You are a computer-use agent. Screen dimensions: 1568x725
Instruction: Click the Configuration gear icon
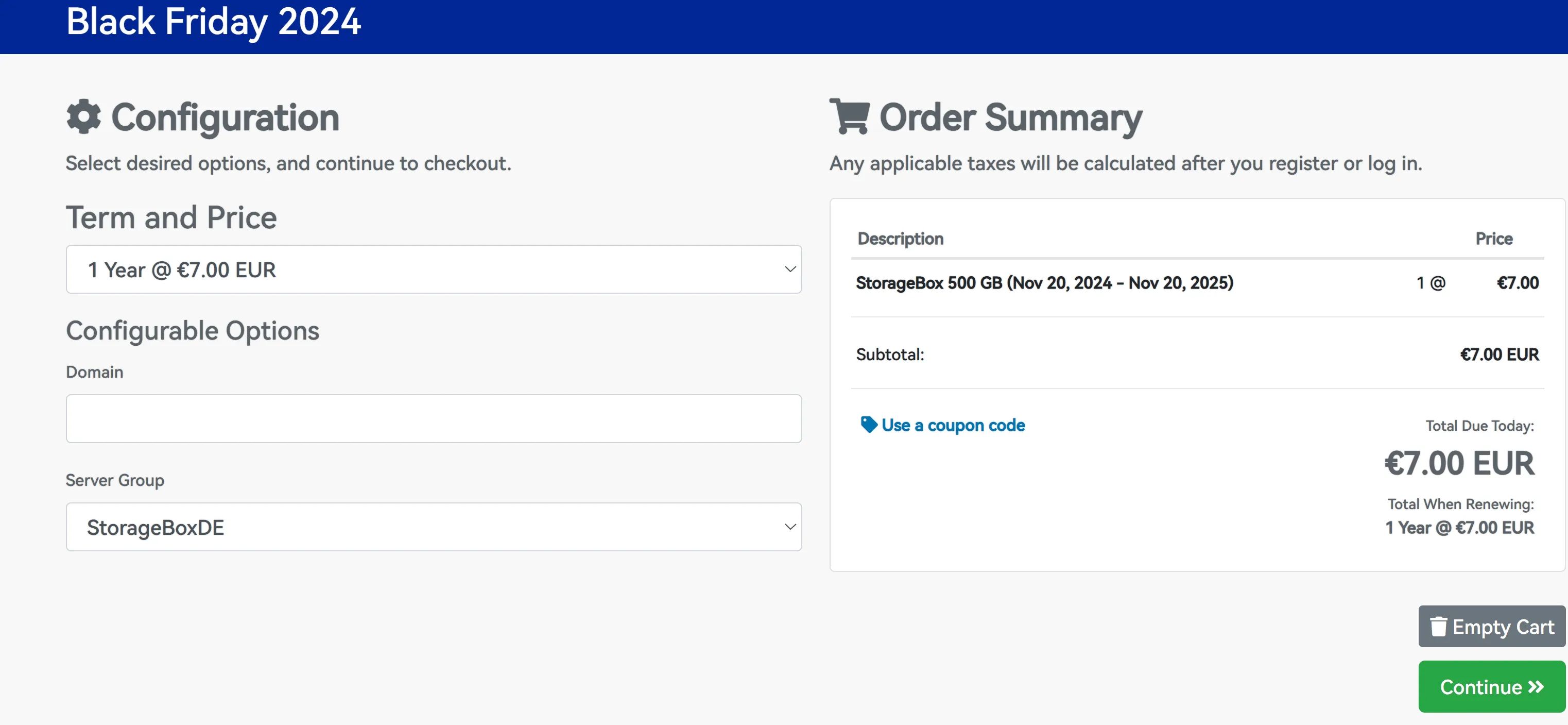point(83,116)
